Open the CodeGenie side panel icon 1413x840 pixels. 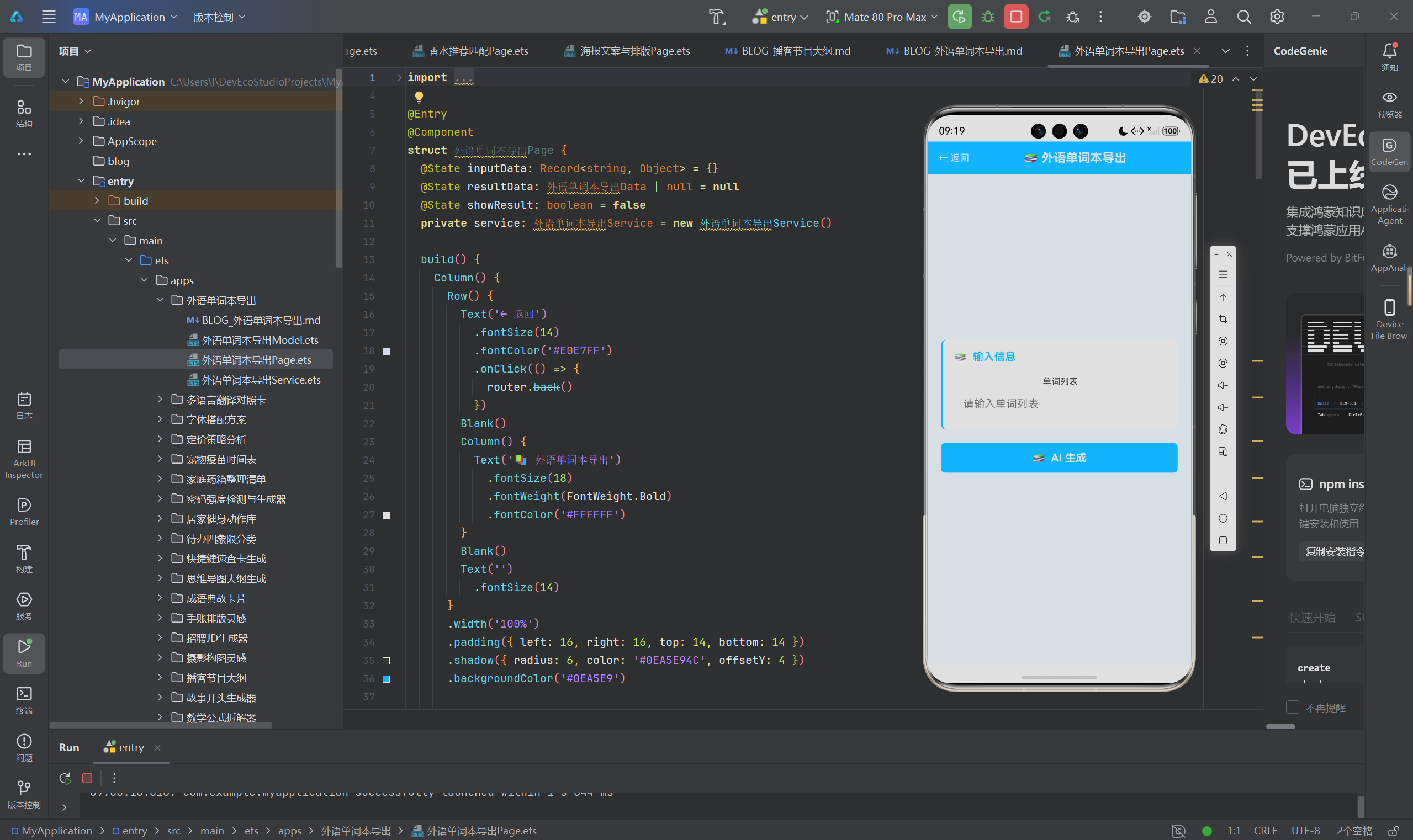pos(1389,152)
